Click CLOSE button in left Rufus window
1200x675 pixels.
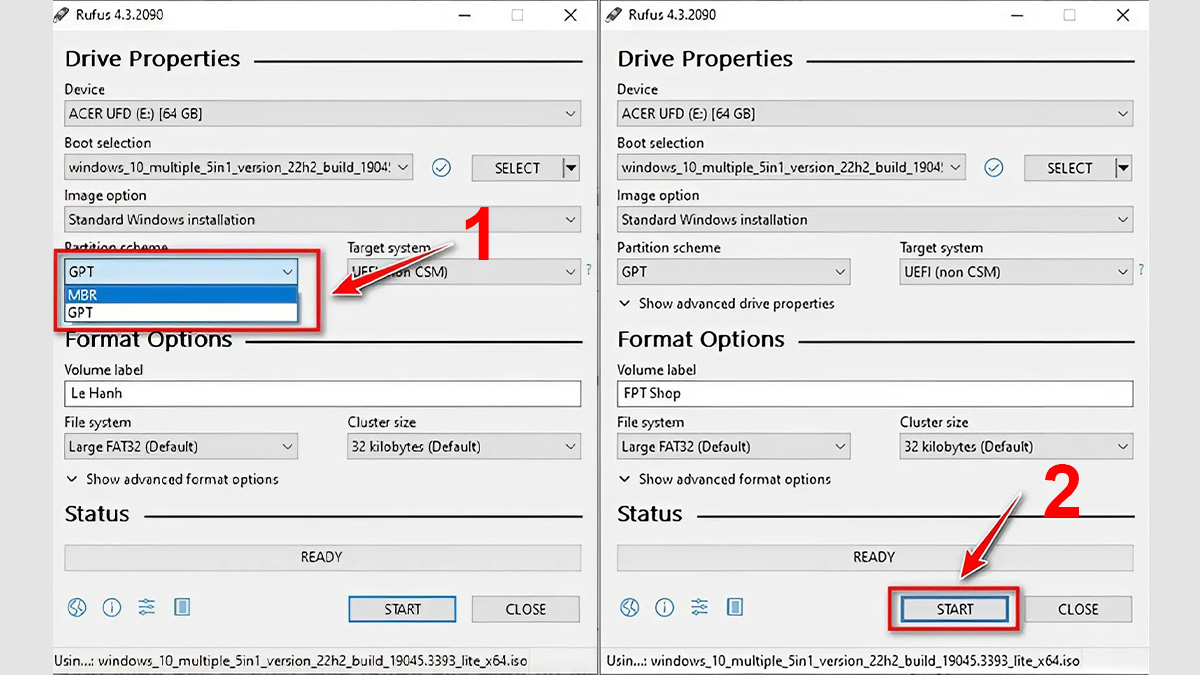tap(526, 609)
